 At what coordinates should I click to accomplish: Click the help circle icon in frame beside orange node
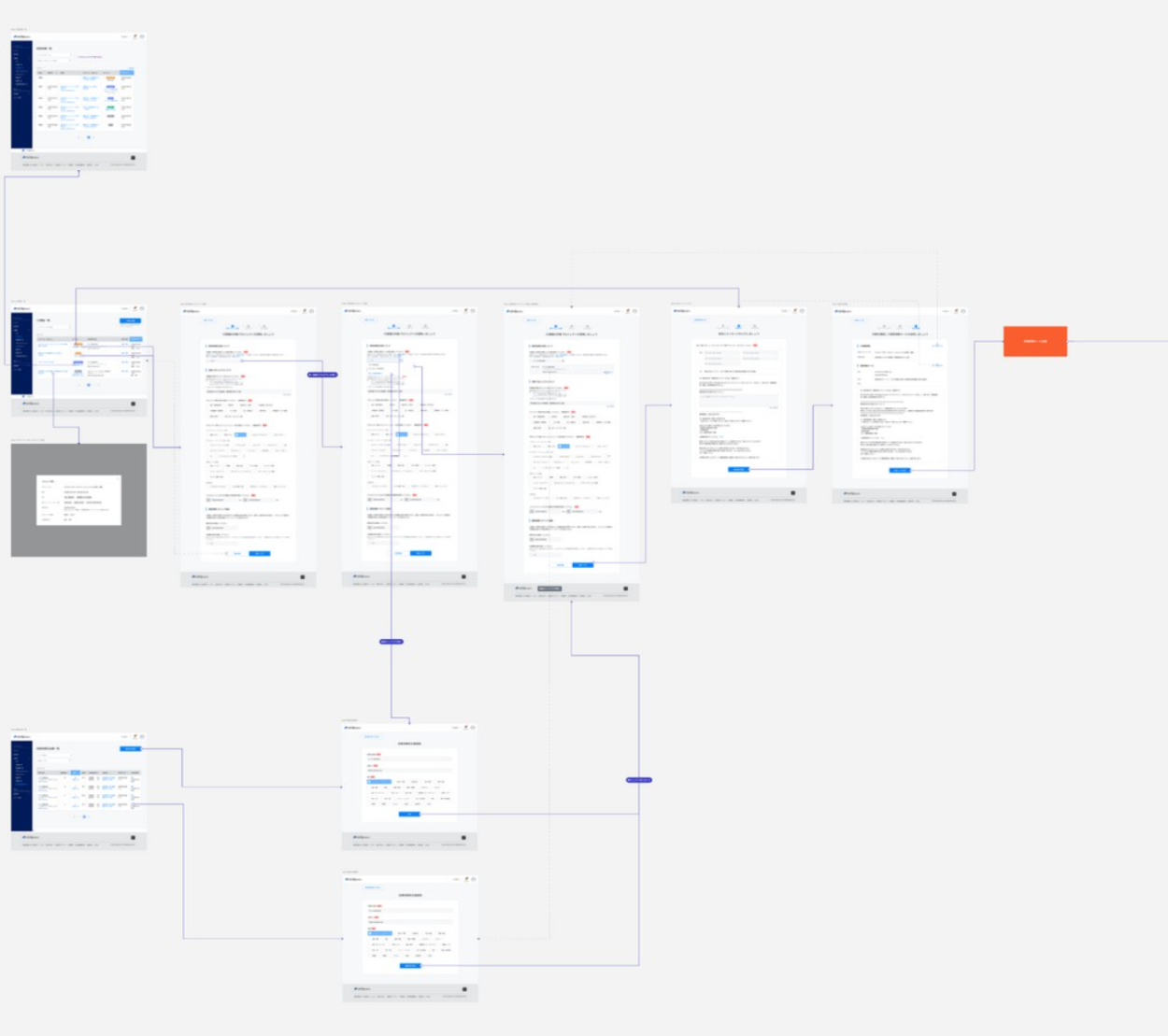962,311
